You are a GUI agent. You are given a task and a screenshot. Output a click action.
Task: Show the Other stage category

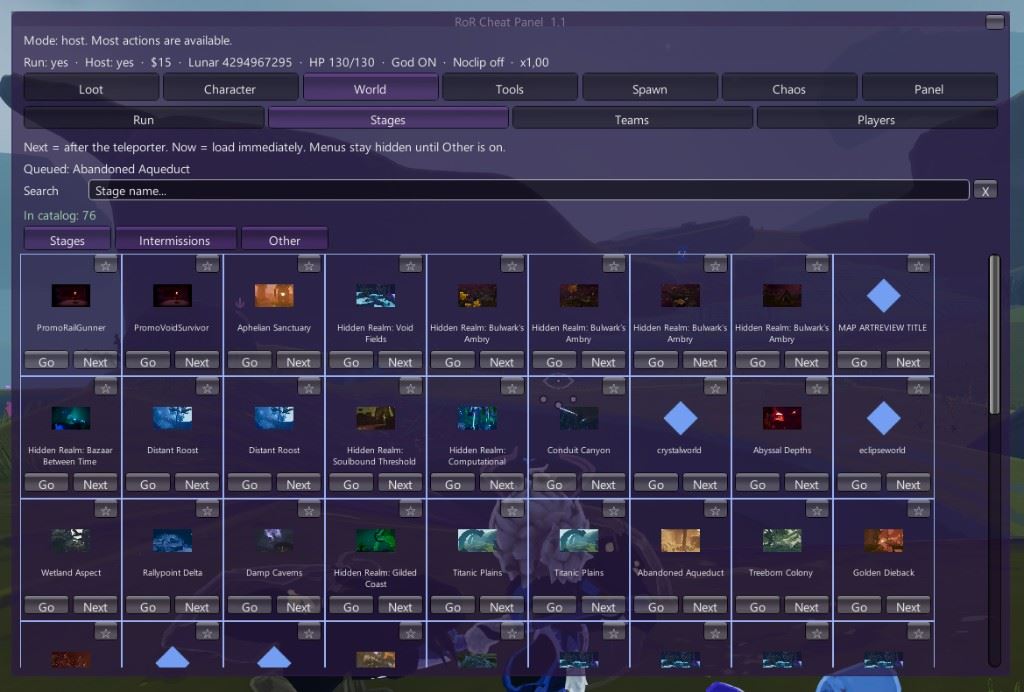click(285, 240)
